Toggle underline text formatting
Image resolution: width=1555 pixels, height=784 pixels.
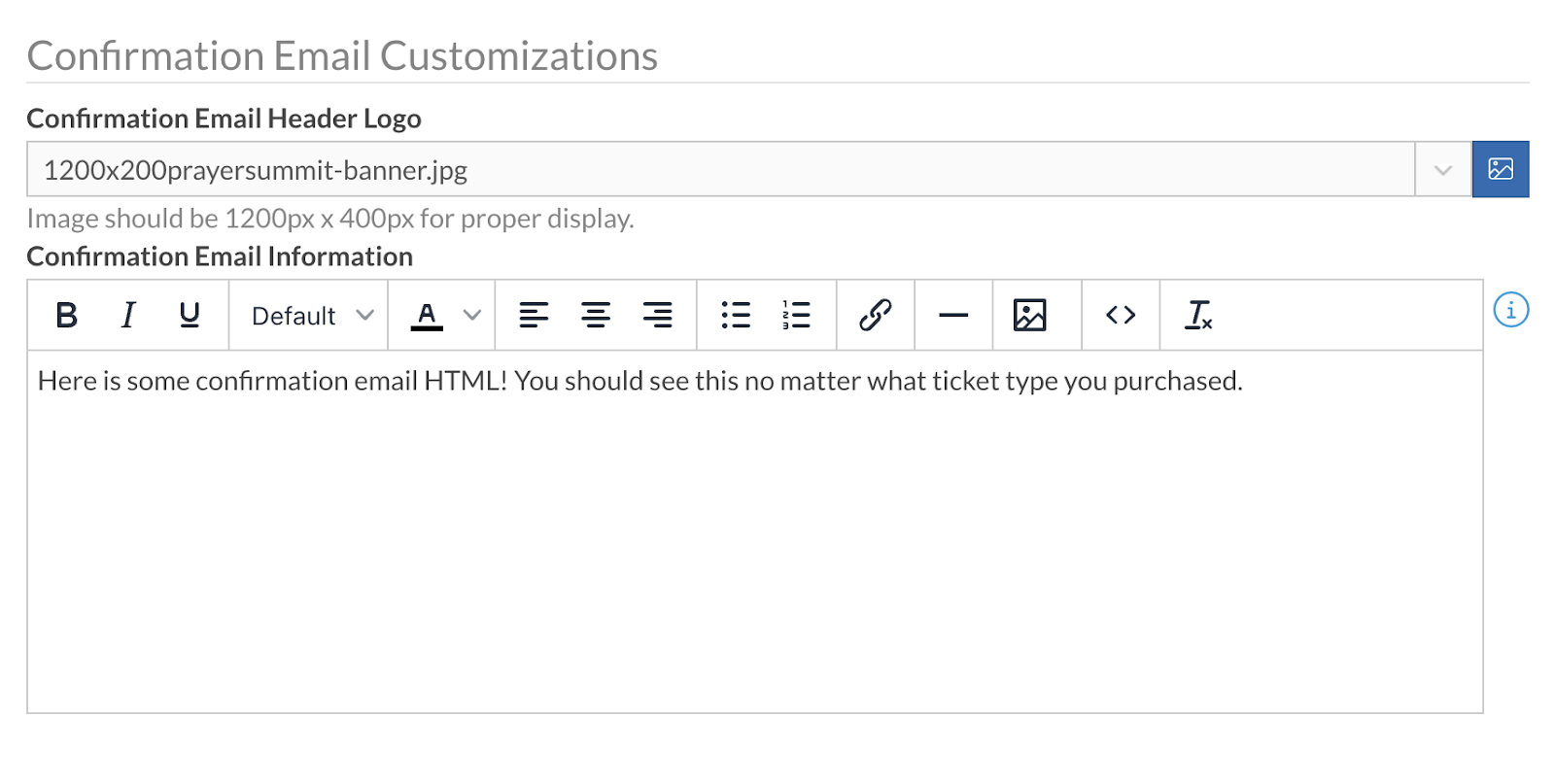tap(190, 315)
